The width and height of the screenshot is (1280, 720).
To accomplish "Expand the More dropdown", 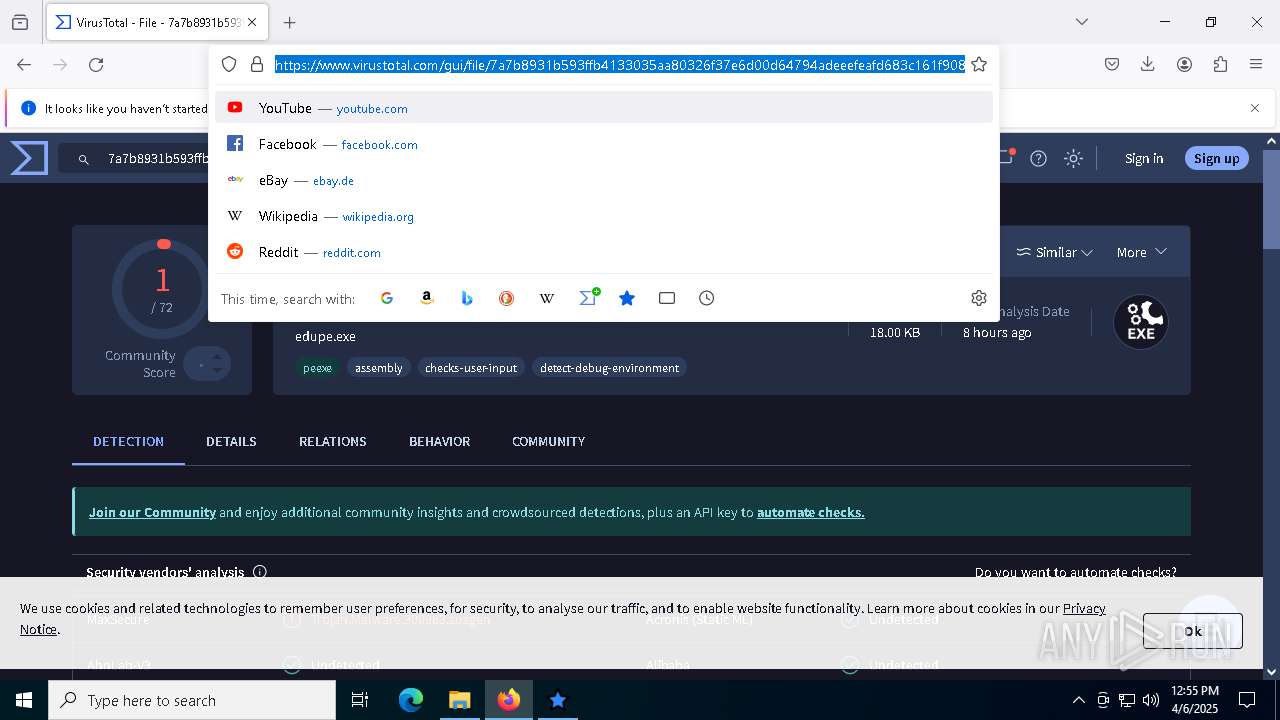I will (x=1141, y=252).
